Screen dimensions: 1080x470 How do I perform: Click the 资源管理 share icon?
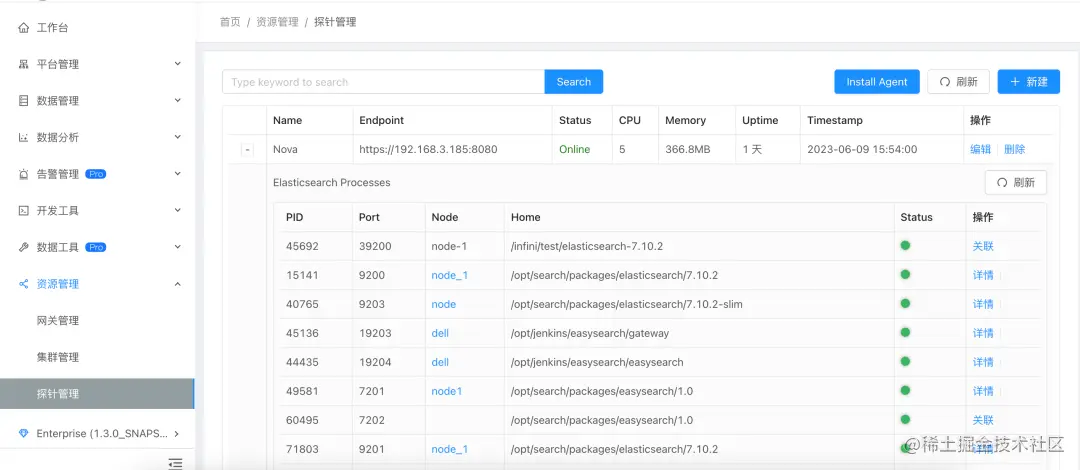[23, 283]
